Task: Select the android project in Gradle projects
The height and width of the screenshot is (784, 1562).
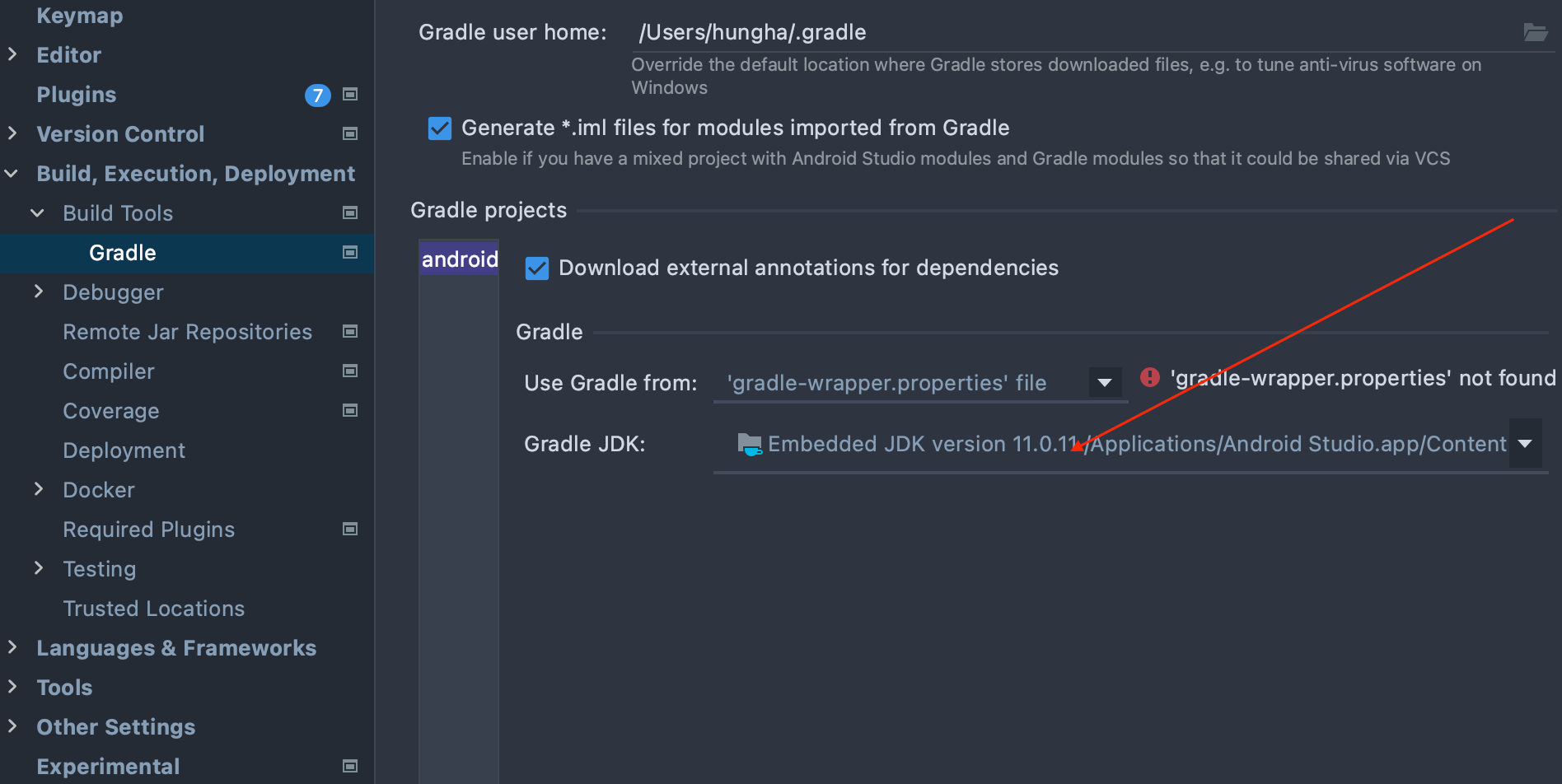Action: pos(459,259)
